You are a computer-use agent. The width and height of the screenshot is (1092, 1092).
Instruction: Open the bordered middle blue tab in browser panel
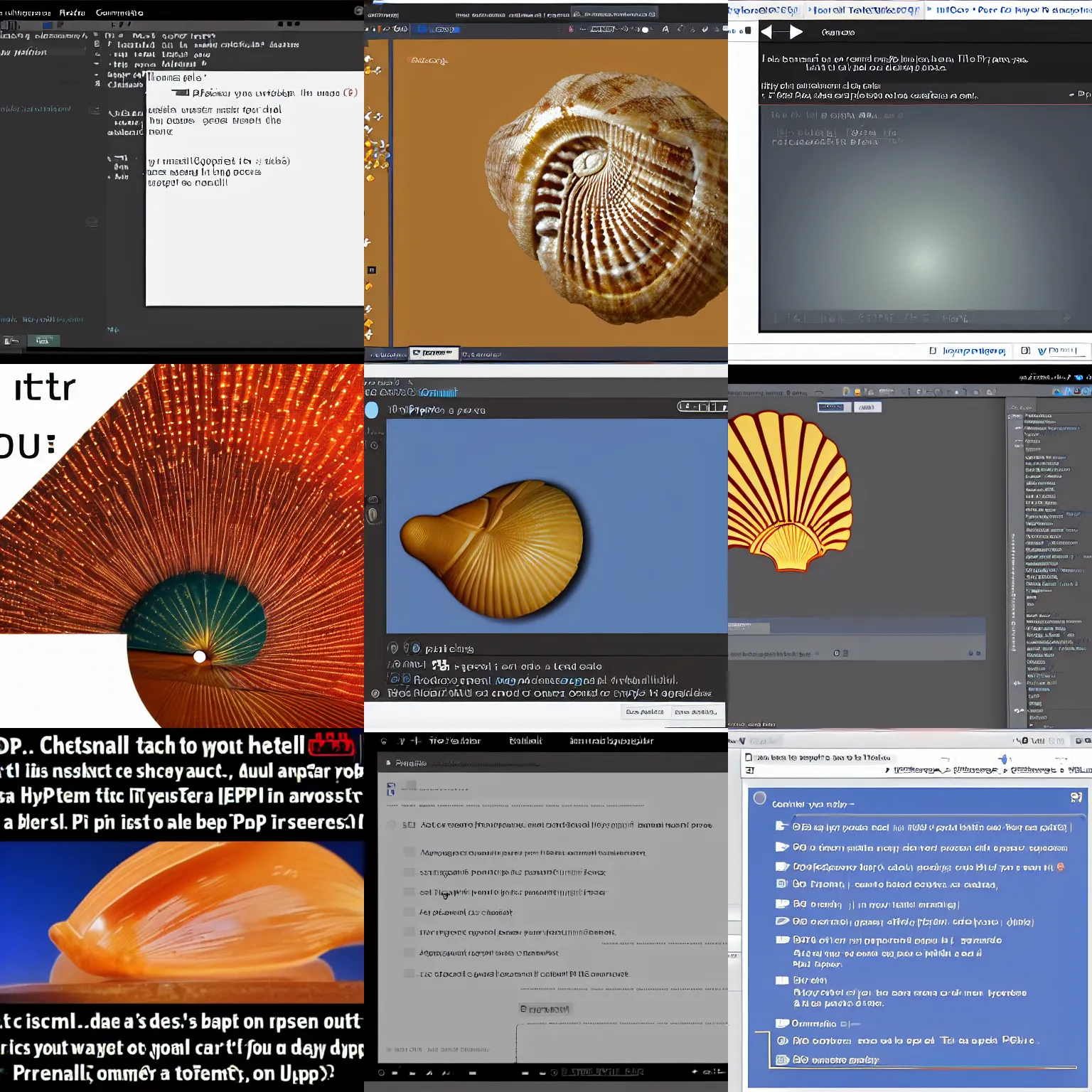(x=866, y=10)
